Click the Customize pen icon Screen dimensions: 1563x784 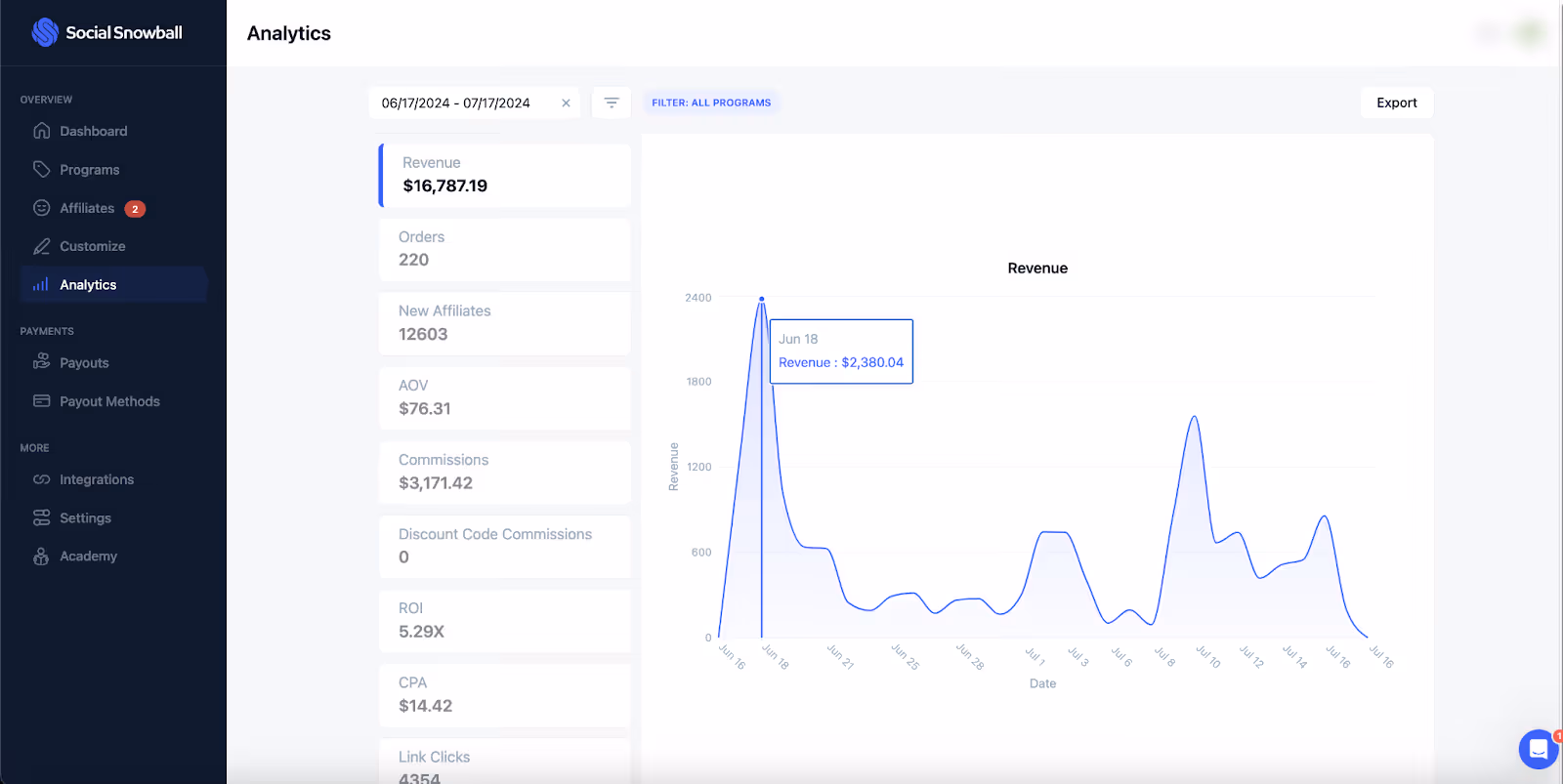pyautogui.click(x=41, y=246)
